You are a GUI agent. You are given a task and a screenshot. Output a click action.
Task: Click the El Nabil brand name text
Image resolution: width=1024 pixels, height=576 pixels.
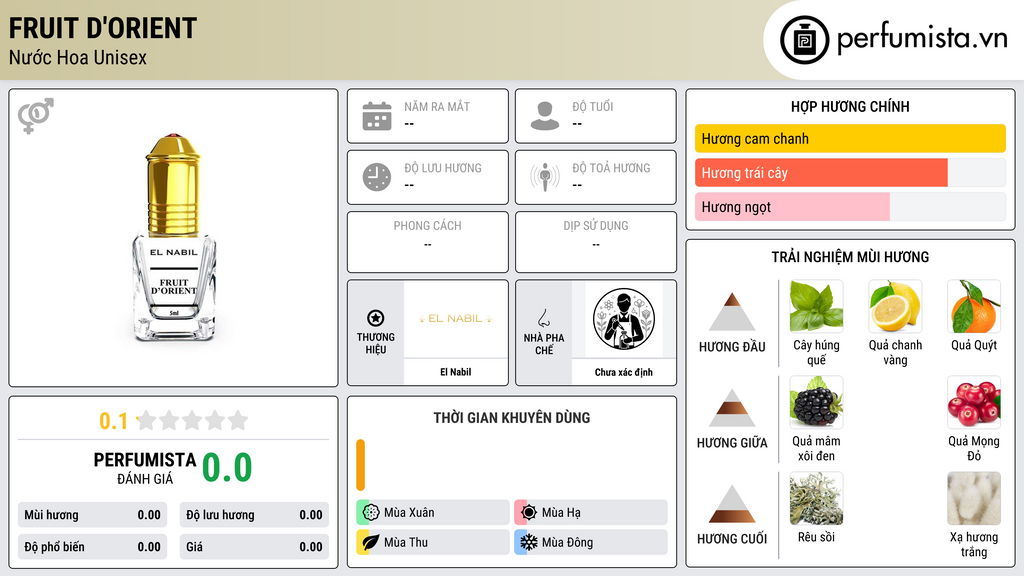point(456,372)
